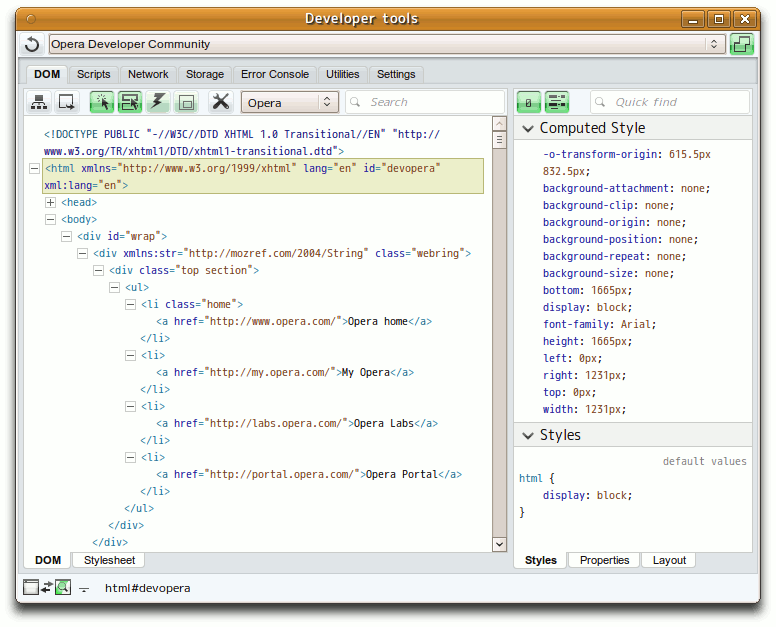Screen dimensions: 776x627
Task: Collapse the li containing Opera Portal link
Action: click(x=130, y=457)
